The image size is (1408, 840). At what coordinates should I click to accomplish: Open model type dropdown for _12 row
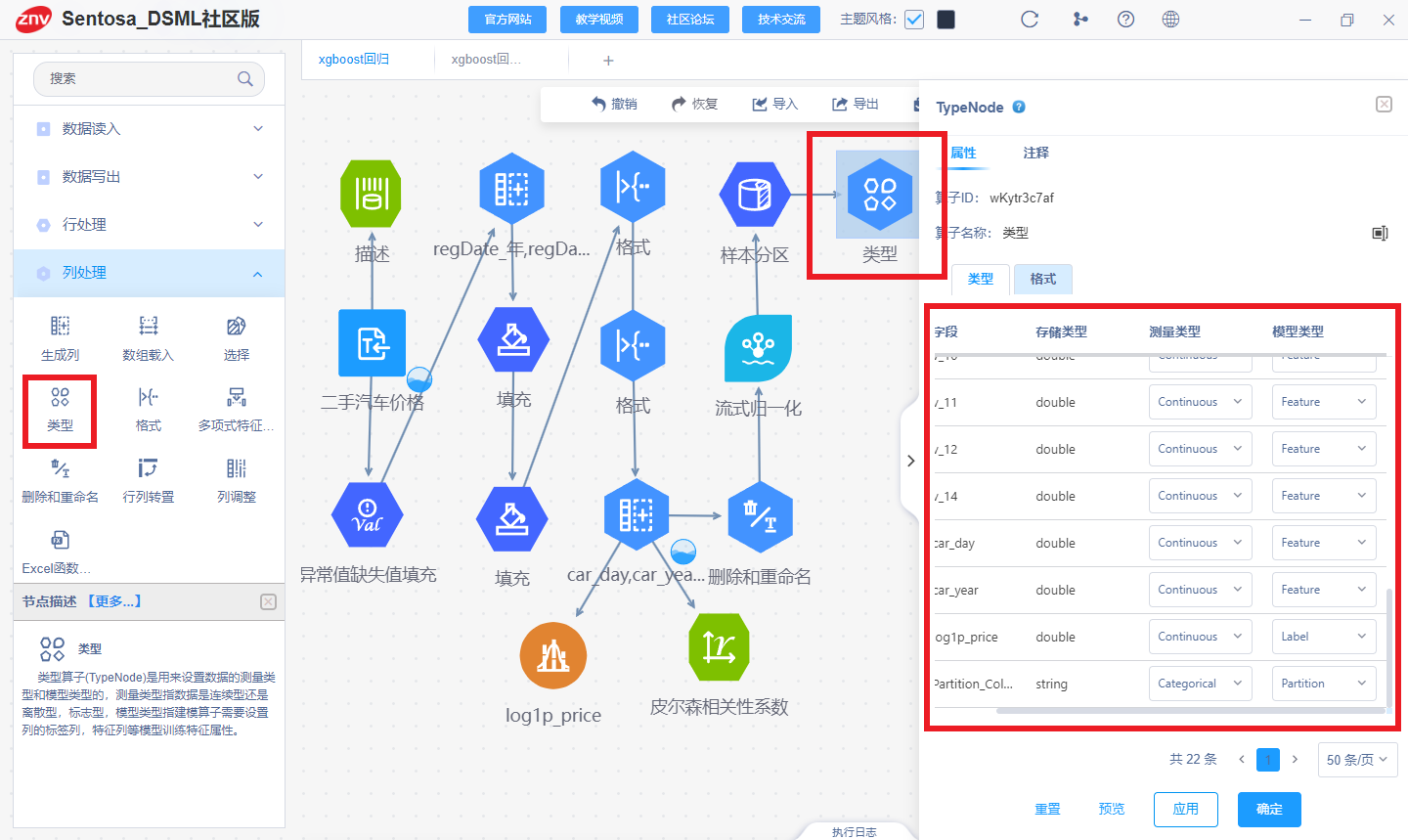pyautogui.click(x=1324, y=449)
